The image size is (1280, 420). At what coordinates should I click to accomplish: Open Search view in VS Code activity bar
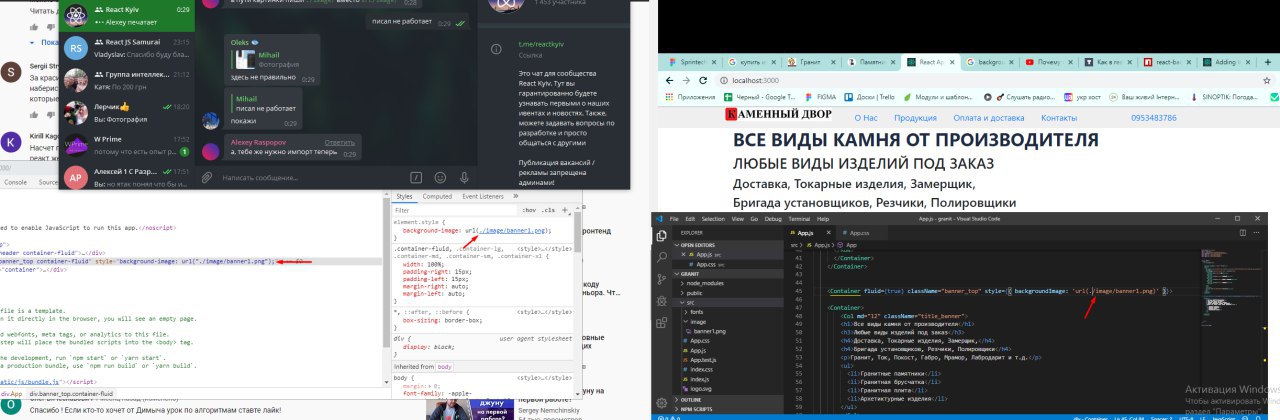[661, 257]
